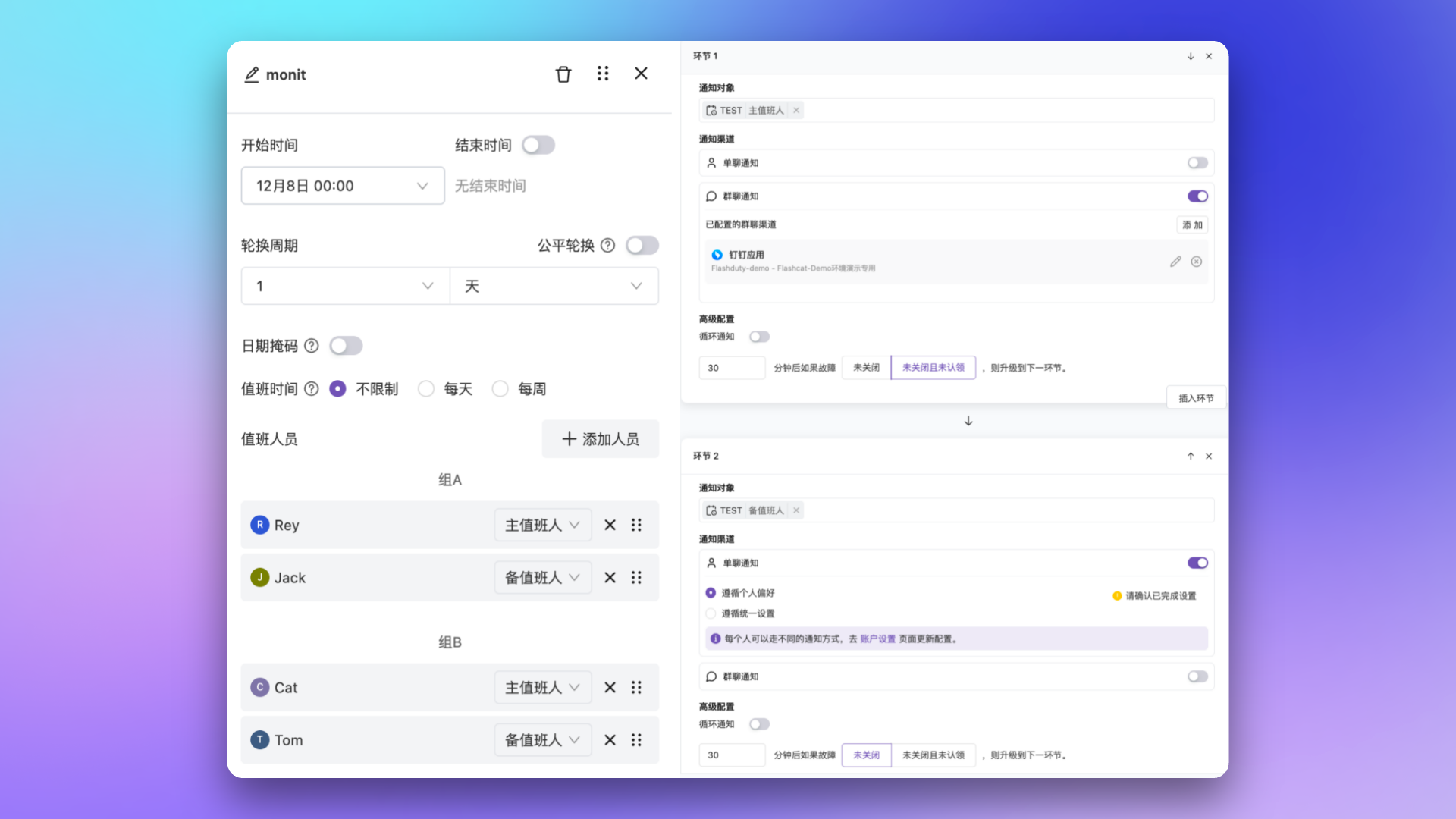Open the rotation unit dropdown showing 天
Viewport: 1456px width, 819px height.
click(x=554, y=286)
